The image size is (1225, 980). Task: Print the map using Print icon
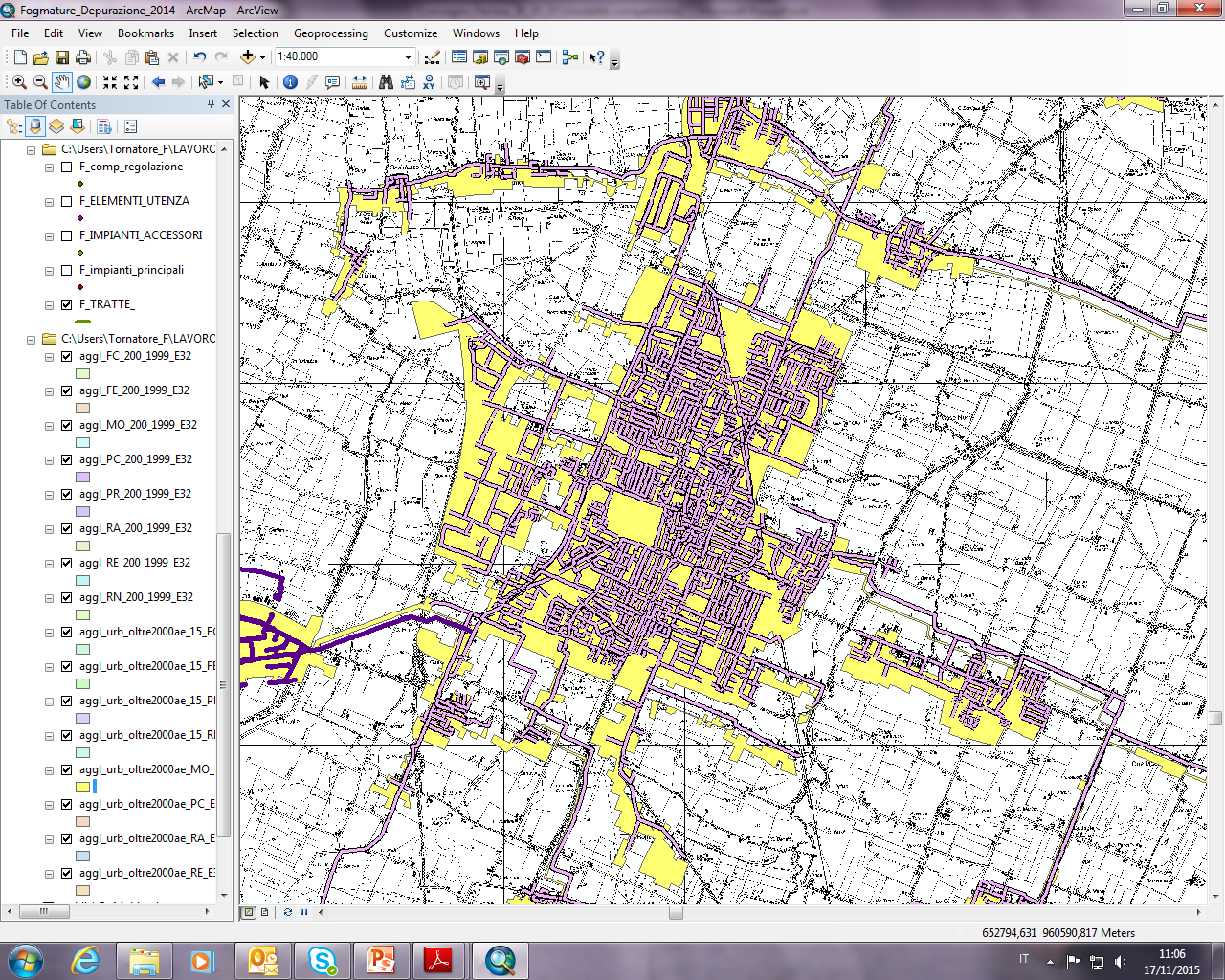pos(83,57)
